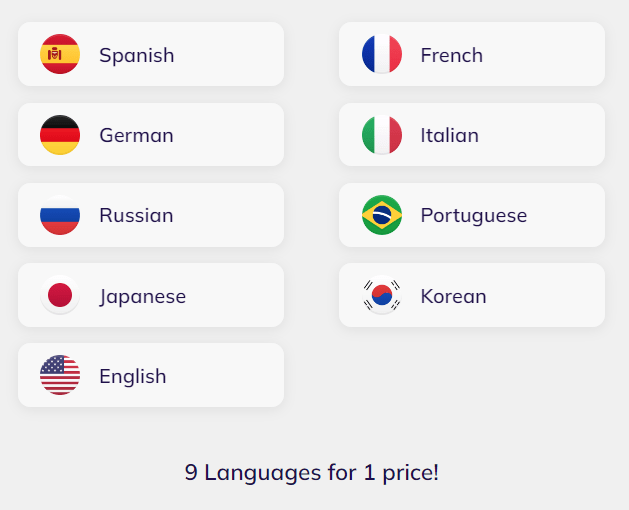The width and height of the screenshot is (629, 510).
Task: Select the Japanese text label
Action: point(142,296)
